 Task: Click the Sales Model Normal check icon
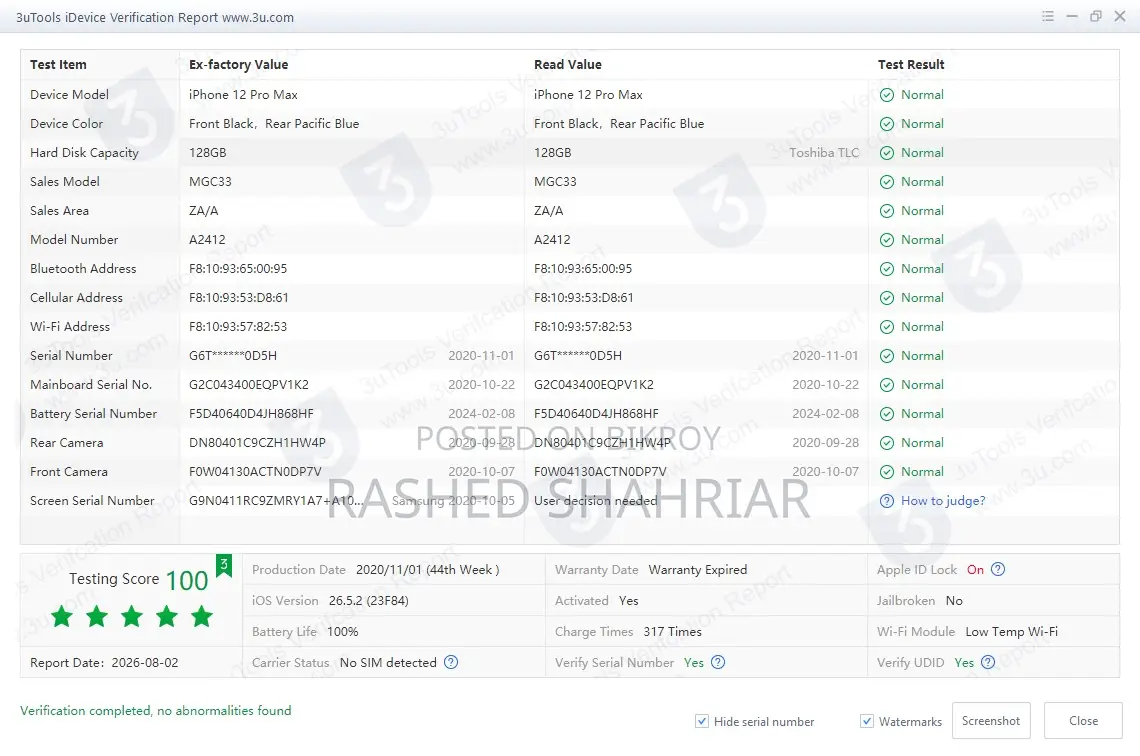coord(887,182)
